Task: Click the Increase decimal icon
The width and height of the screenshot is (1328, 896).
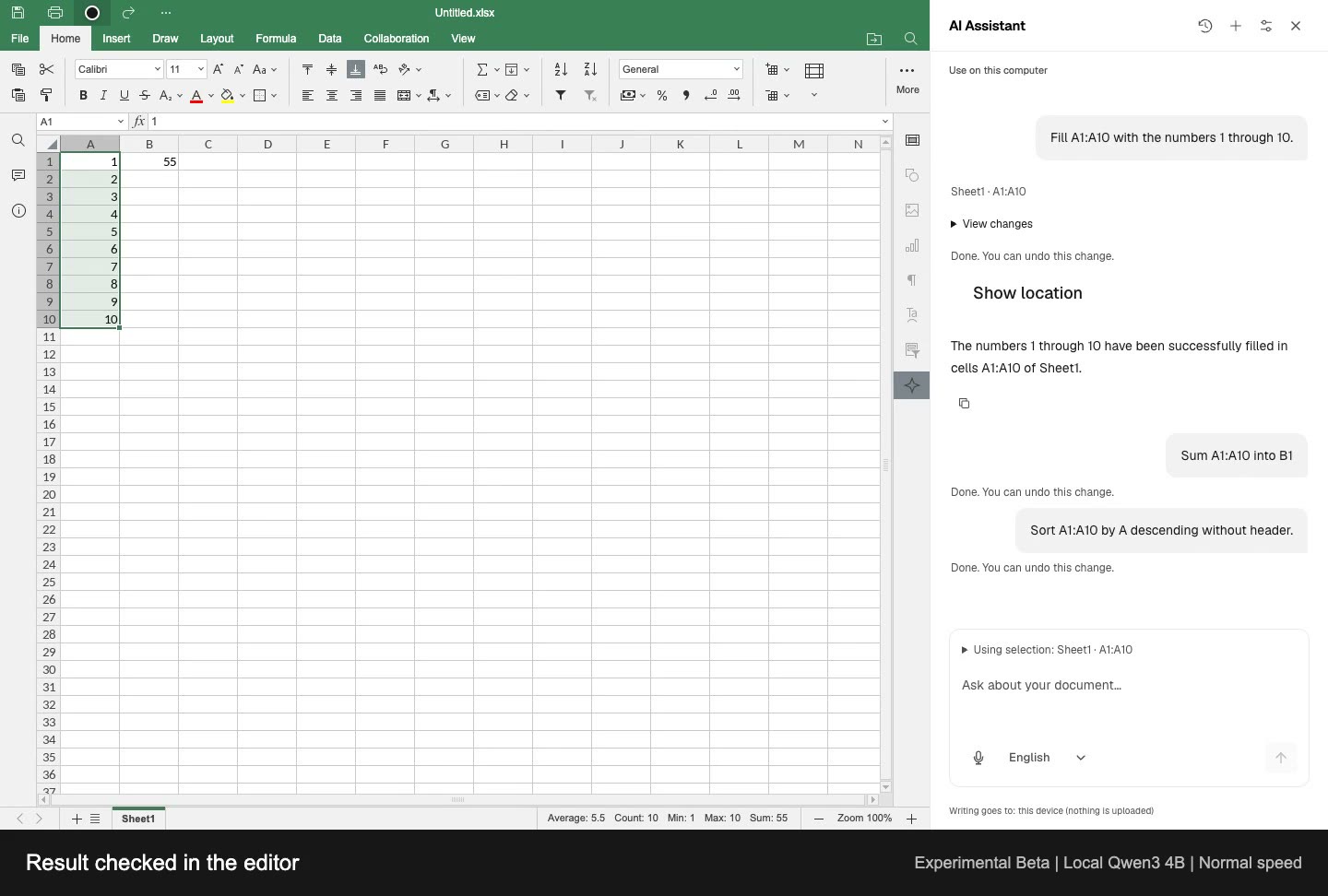Action: 734,95
